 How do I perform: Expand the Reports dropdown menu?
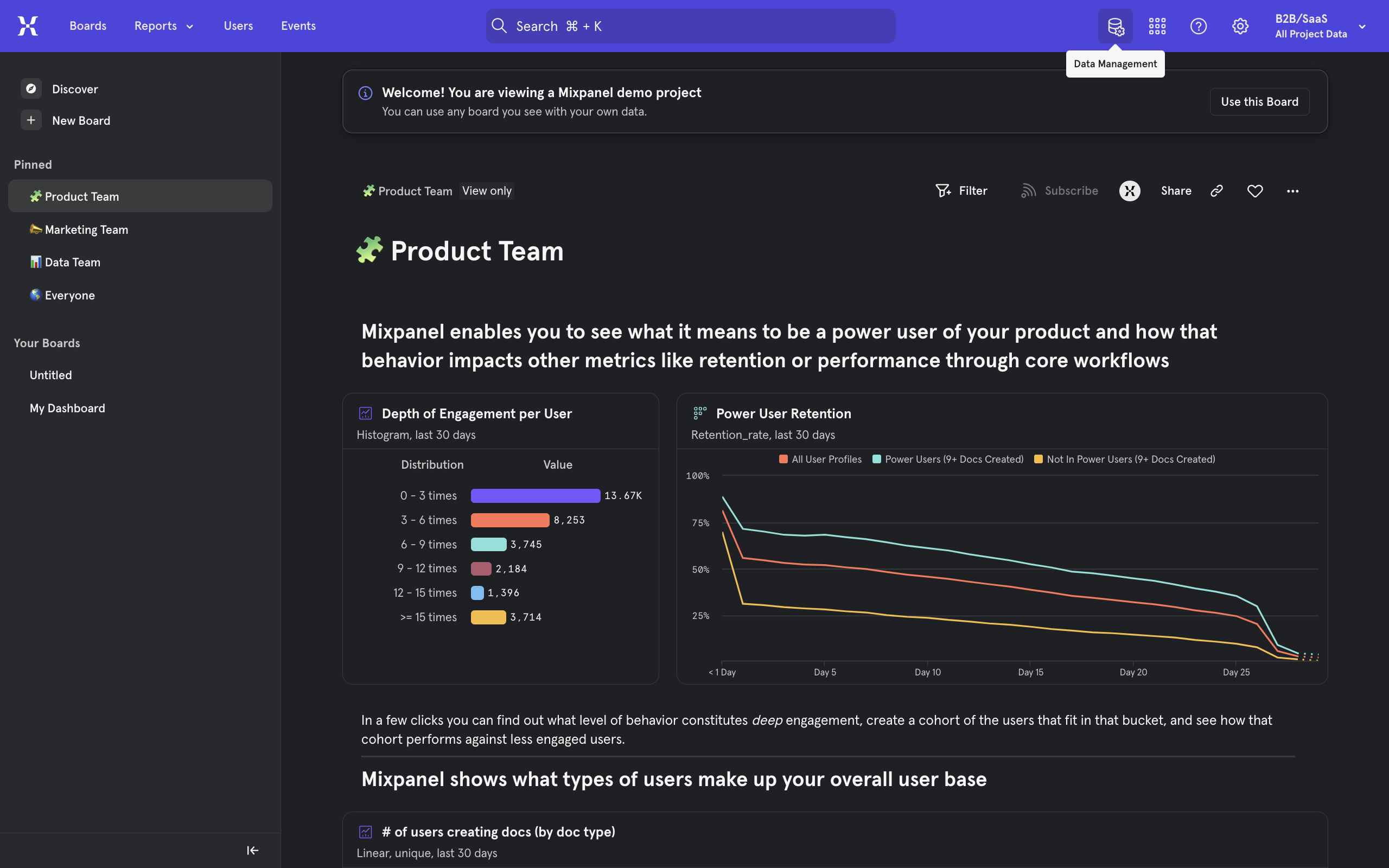[x=164, y=26]
